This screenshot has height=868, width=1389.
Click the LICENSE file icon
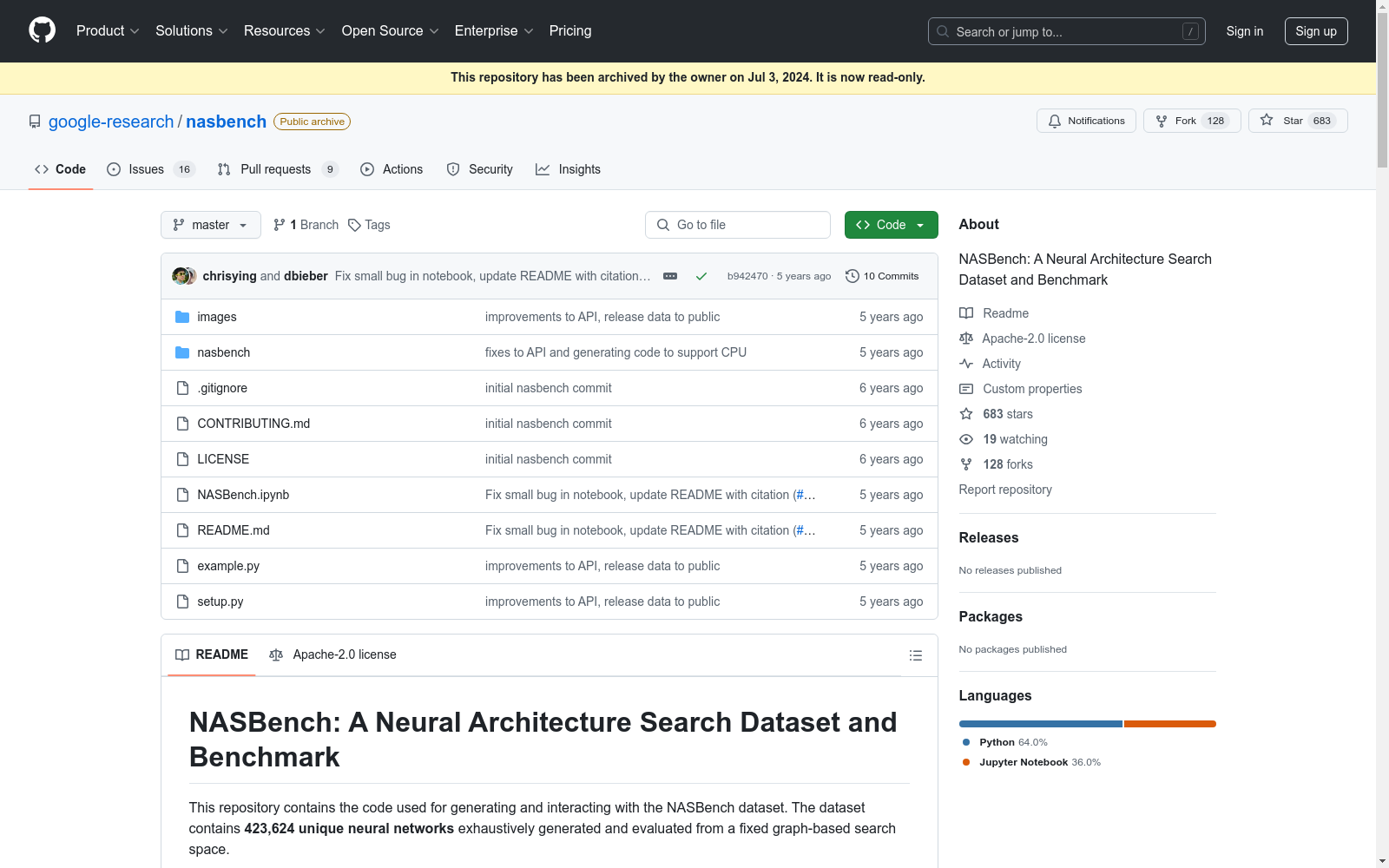pyautogui.click(x=182, y=459)
